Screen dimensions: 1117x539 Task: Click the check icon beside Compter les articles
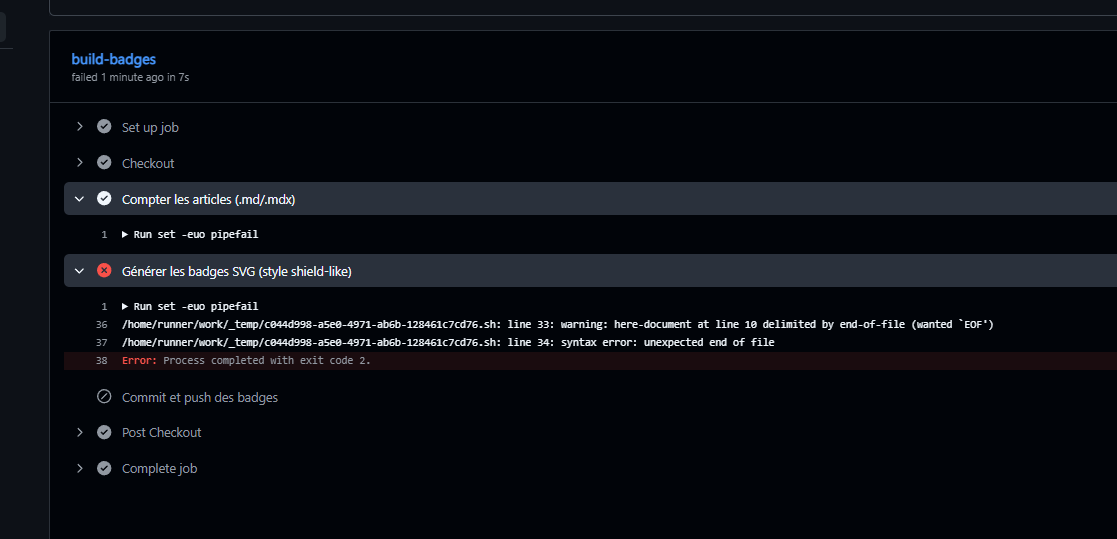tap(104, 199)
